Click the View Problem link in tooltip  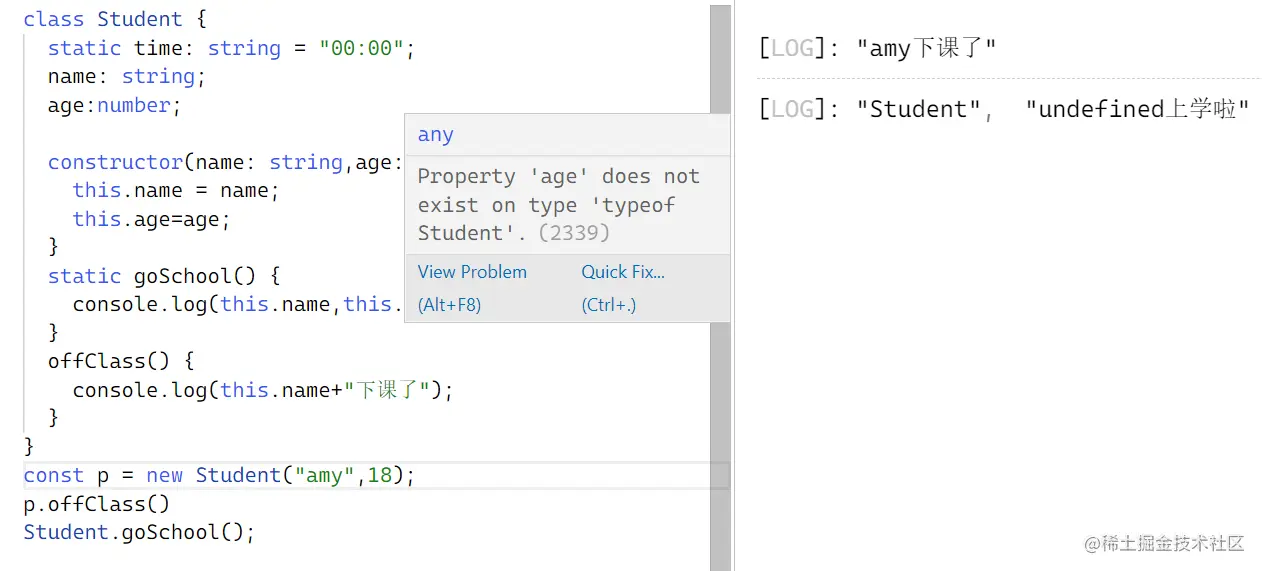(472, 272)
